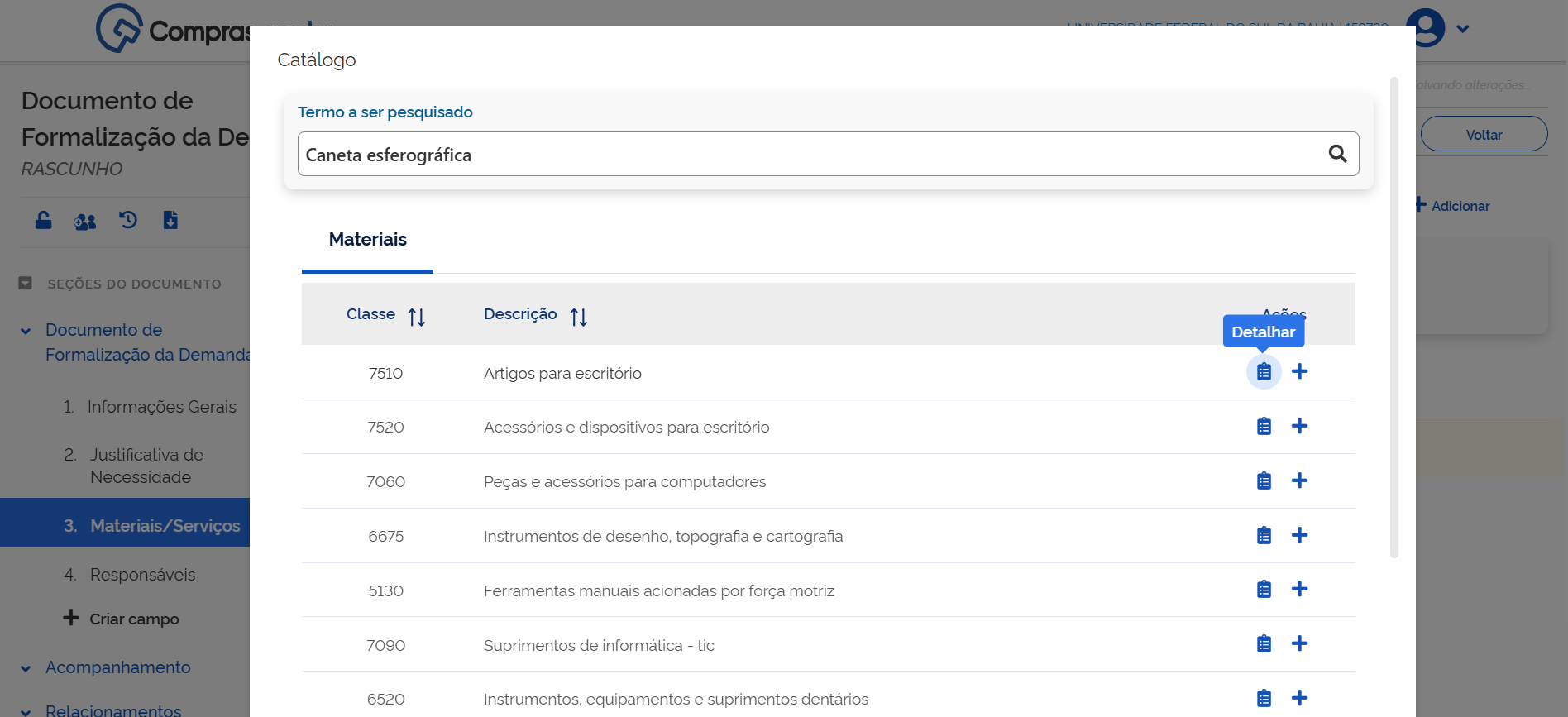Image resolution: width=1568 pixels, height=717 pixels.
Task: Sort table by Classe column
Action: 416,317
